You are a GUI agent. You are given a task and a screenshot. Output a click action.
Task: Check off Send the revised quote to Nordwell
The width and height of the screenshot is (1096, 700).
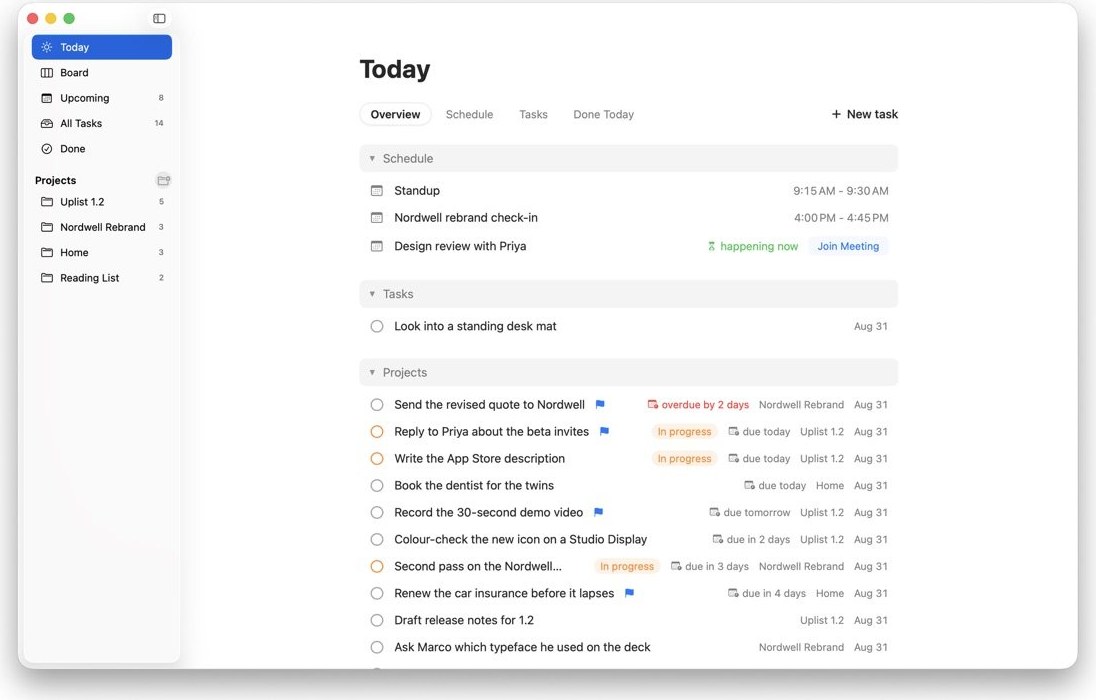tap(377, 405)
